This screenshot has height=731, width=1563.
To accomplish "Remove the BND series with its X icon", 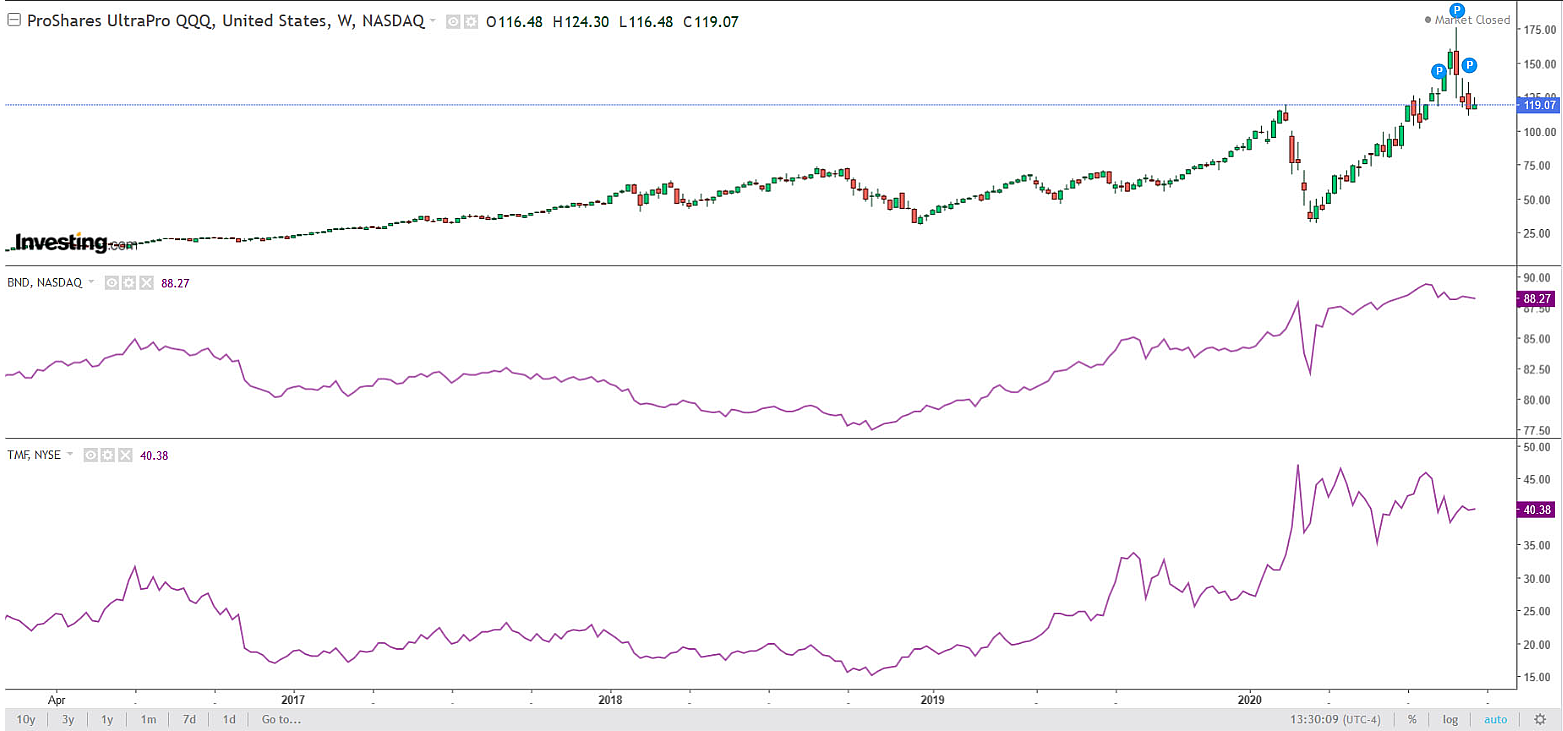I will (146, 283).
